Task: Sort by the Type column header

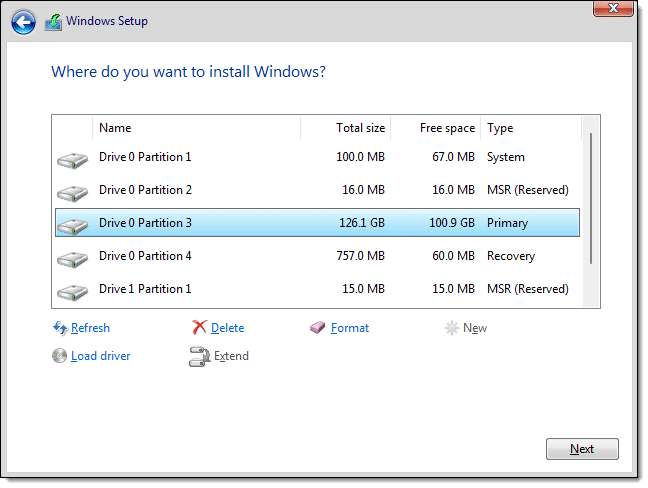Action: [531, 128]
